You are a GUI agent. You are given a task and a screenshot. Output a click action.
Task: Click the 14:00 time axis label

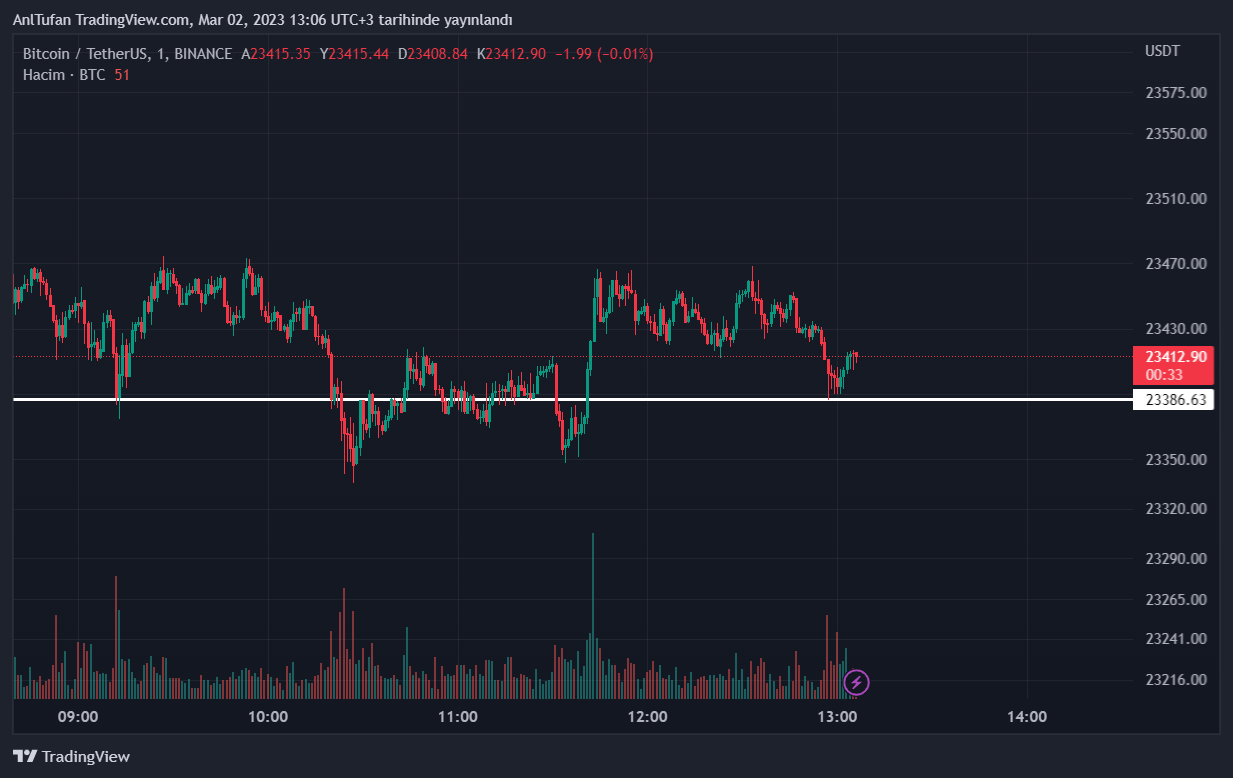pyautogui.click(x=1027, y=717)
